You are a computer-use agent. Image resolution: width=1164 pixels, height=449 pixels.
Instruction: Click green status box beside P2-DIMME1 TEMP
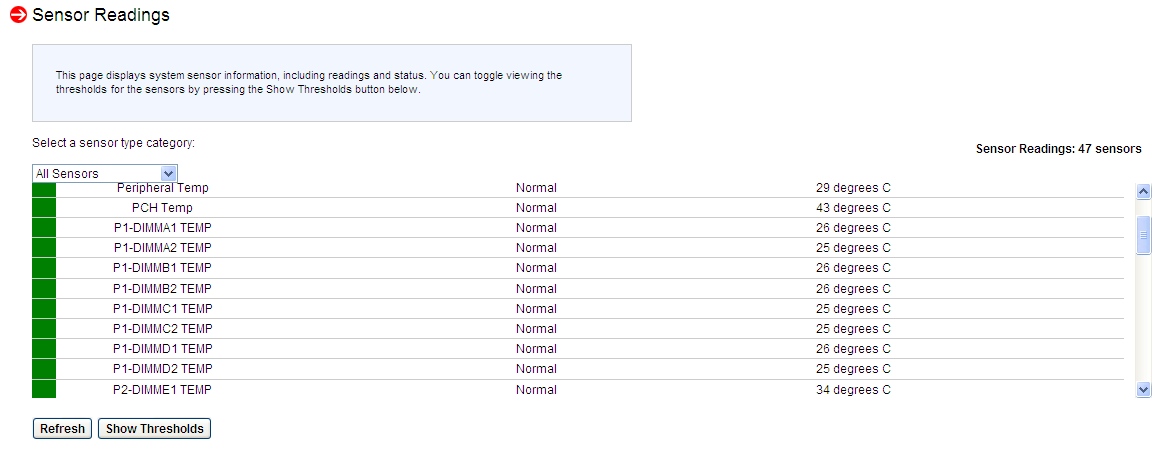coord(44,390)
